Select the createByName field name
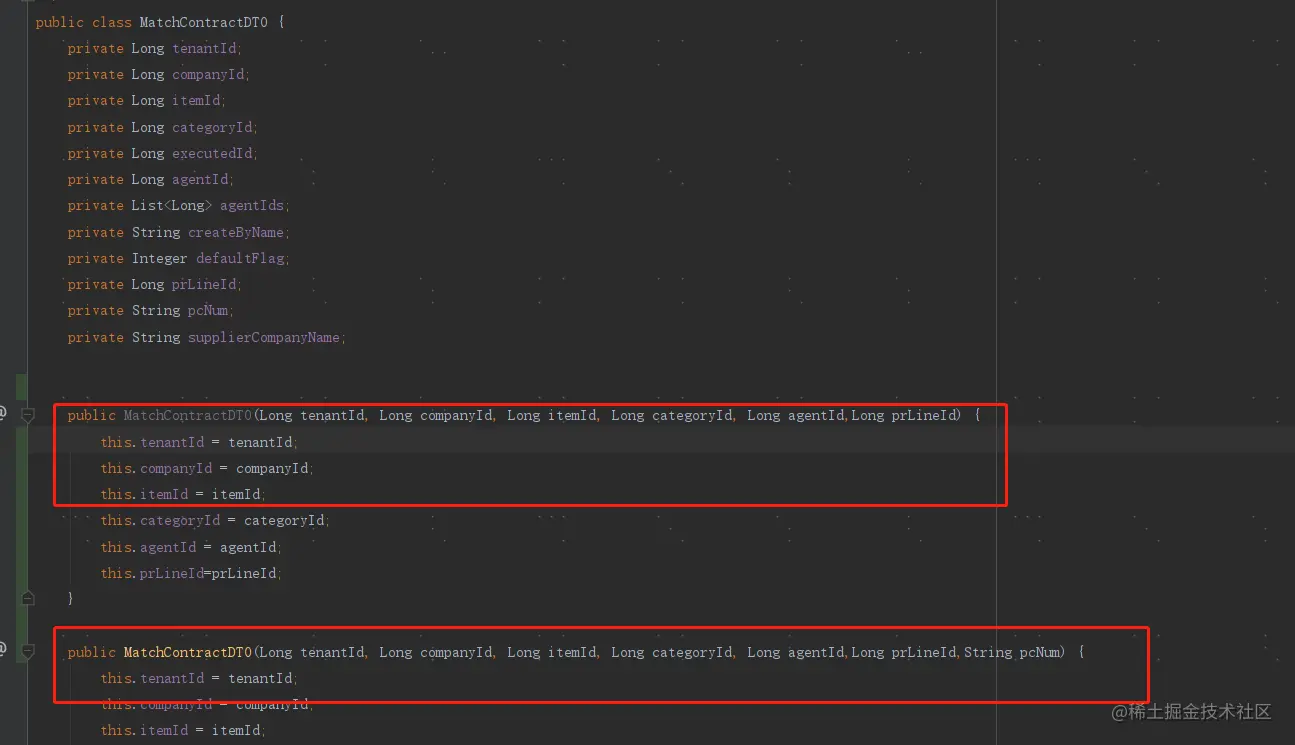Image resolution: width=1295 pixels, height=745 pixels. click(237, 232)
